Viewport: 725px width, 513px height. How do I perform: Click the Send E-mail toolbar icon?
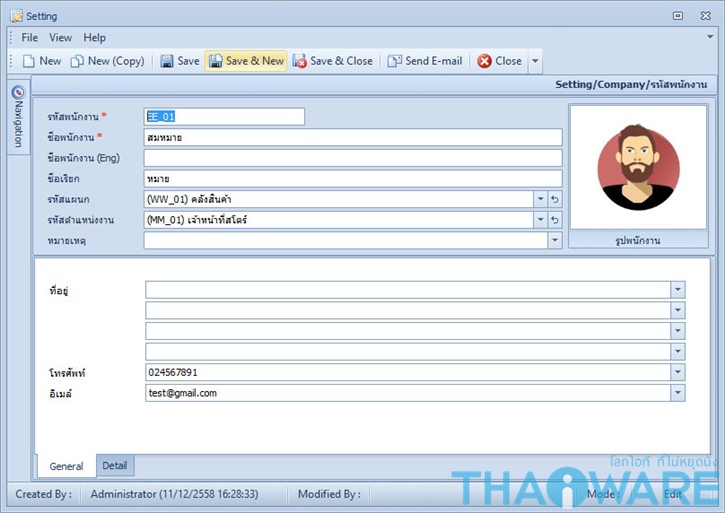[394, 61]
